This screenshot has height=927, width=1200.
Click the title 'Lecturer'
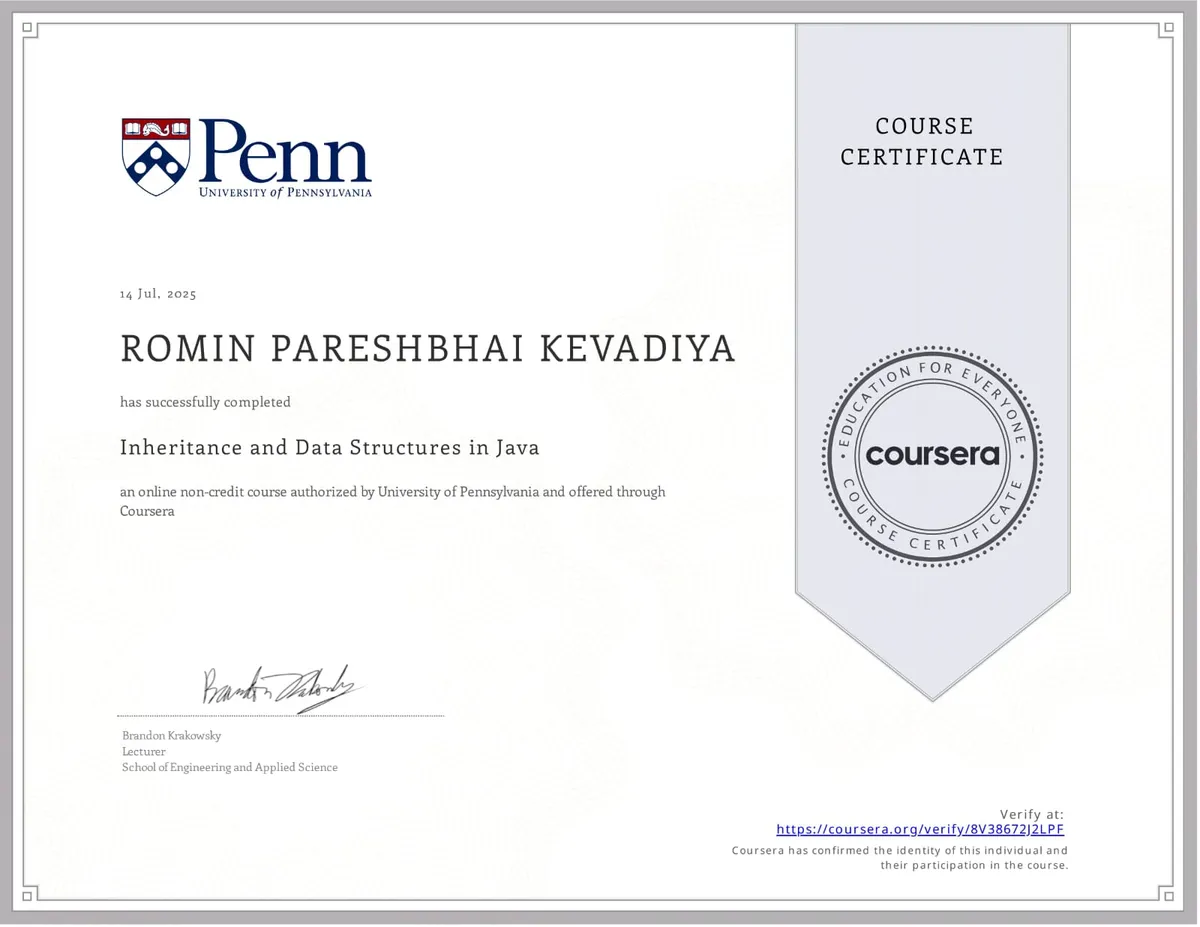click(x=144, y=751)
